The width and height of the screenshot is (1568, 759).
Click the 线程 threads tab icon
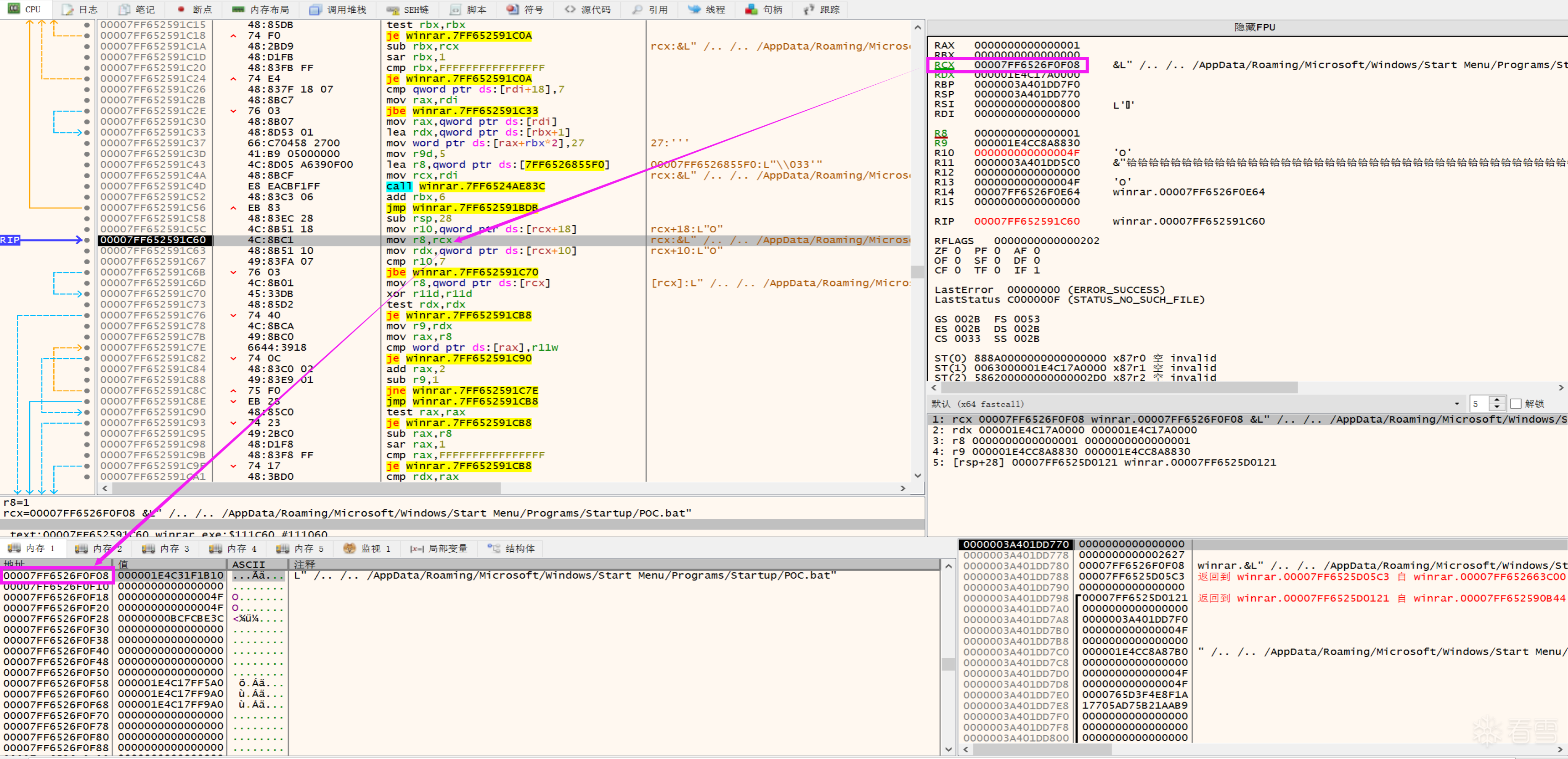point(694,9)
